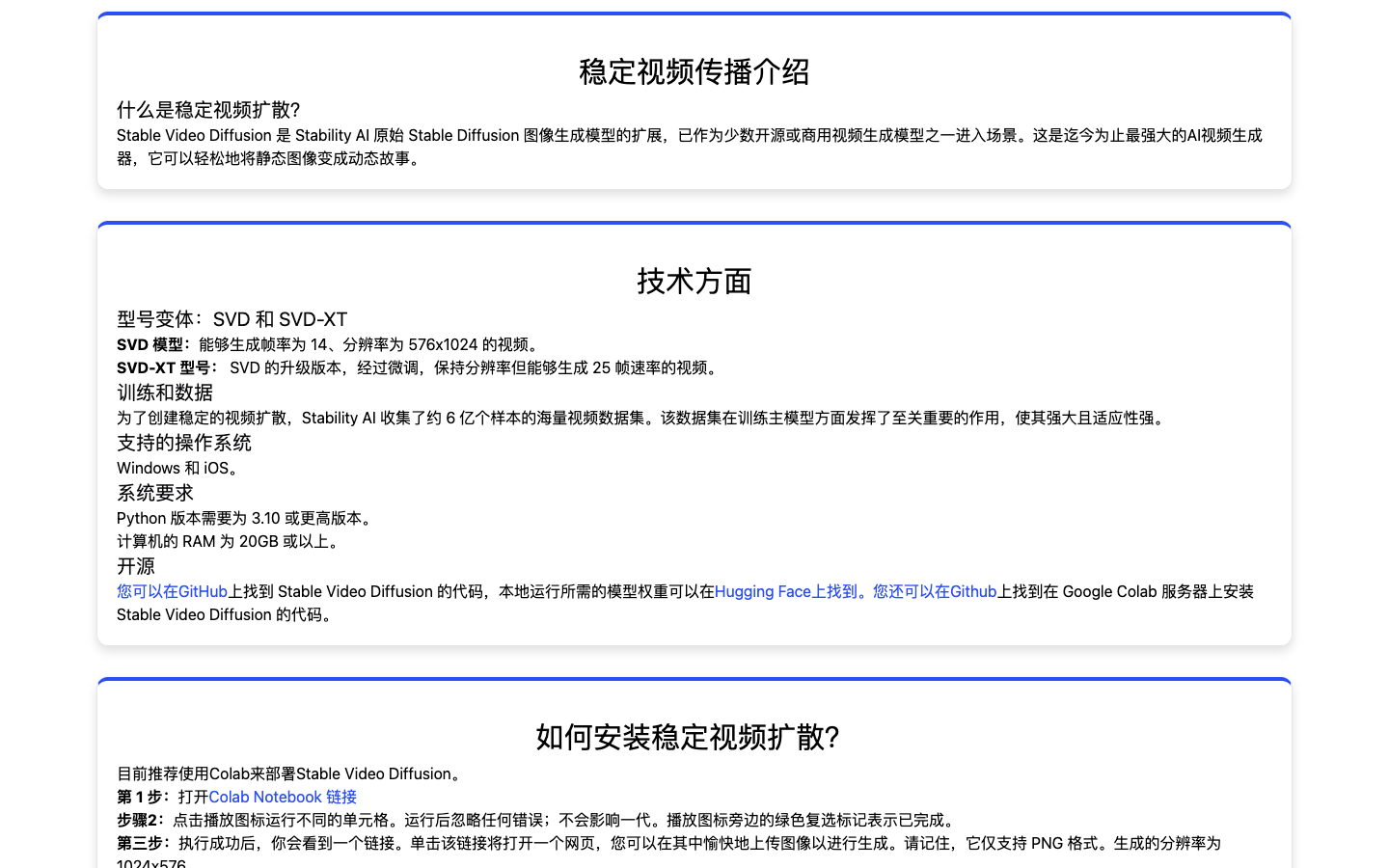
Task: Click the 训练和数据 subheading
Action: [165, 393]
